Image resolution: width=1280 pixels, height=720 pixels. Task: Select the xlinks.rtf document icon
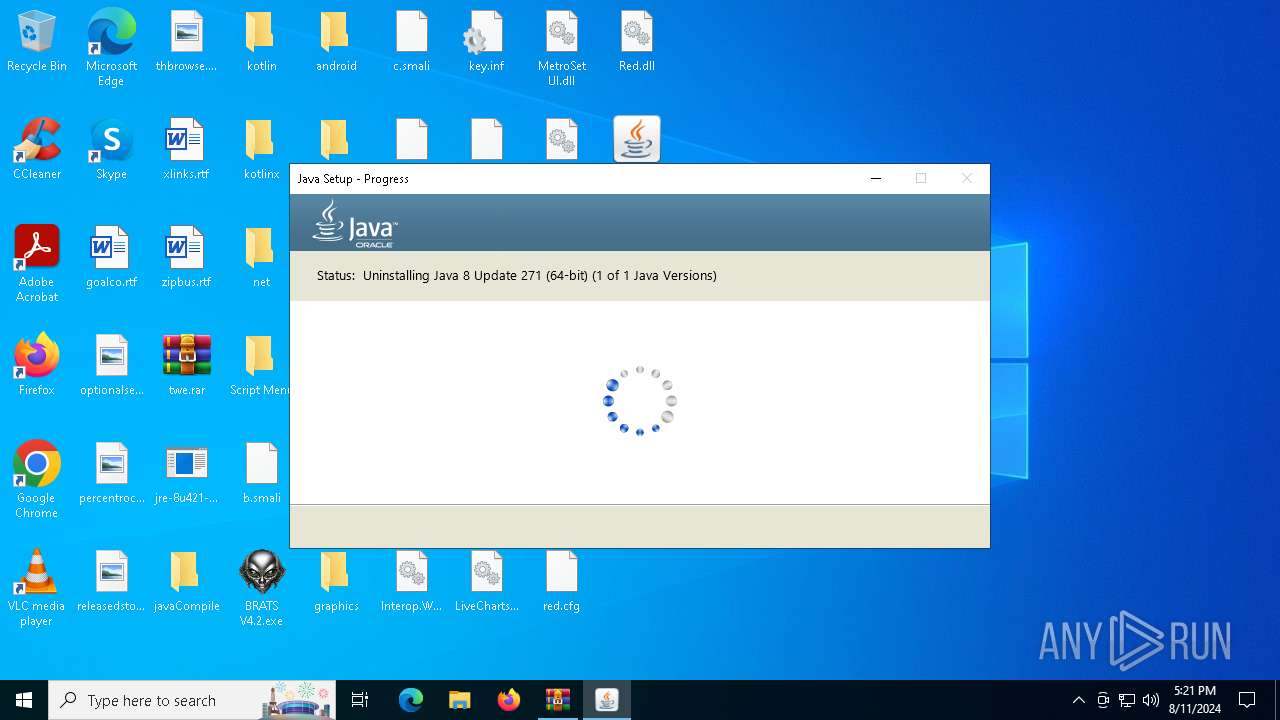pos(186,149)
